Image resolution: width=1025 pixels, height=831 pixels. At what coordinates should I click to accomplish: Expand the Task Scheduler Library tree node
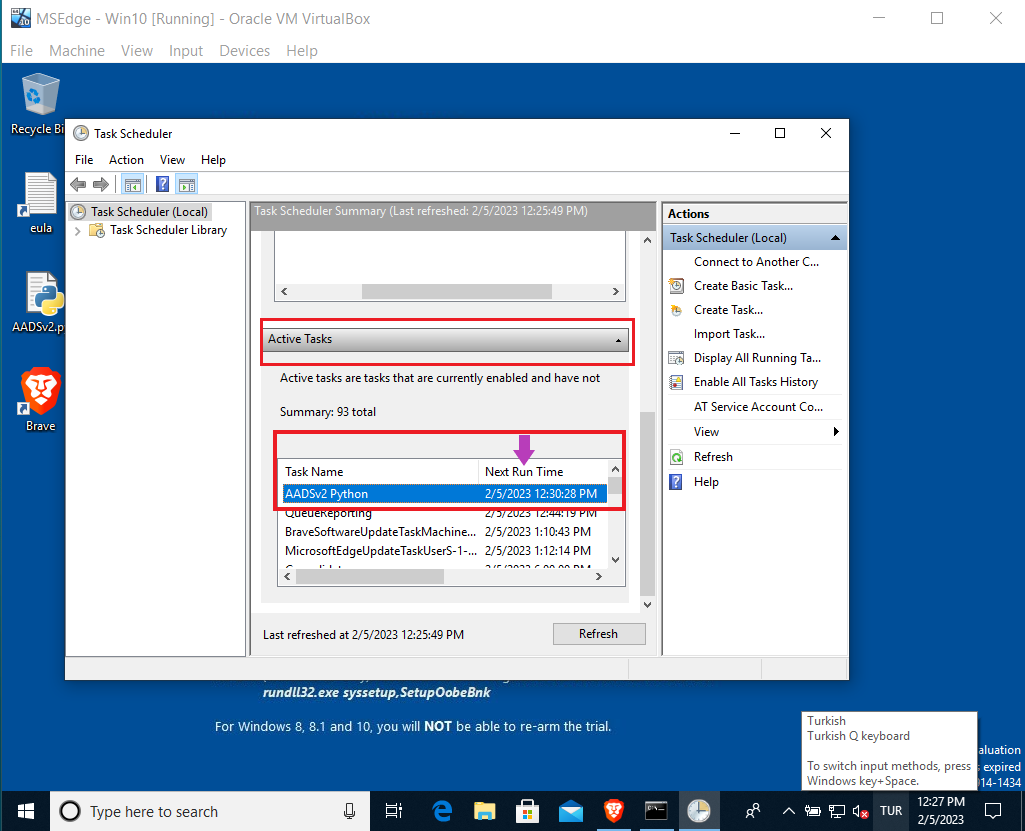pos(79,231)
